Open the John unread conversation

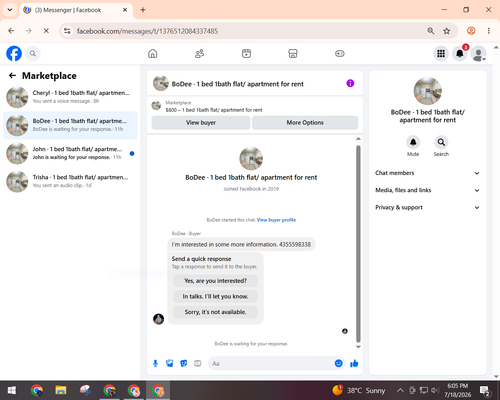(x=70, y=153)
